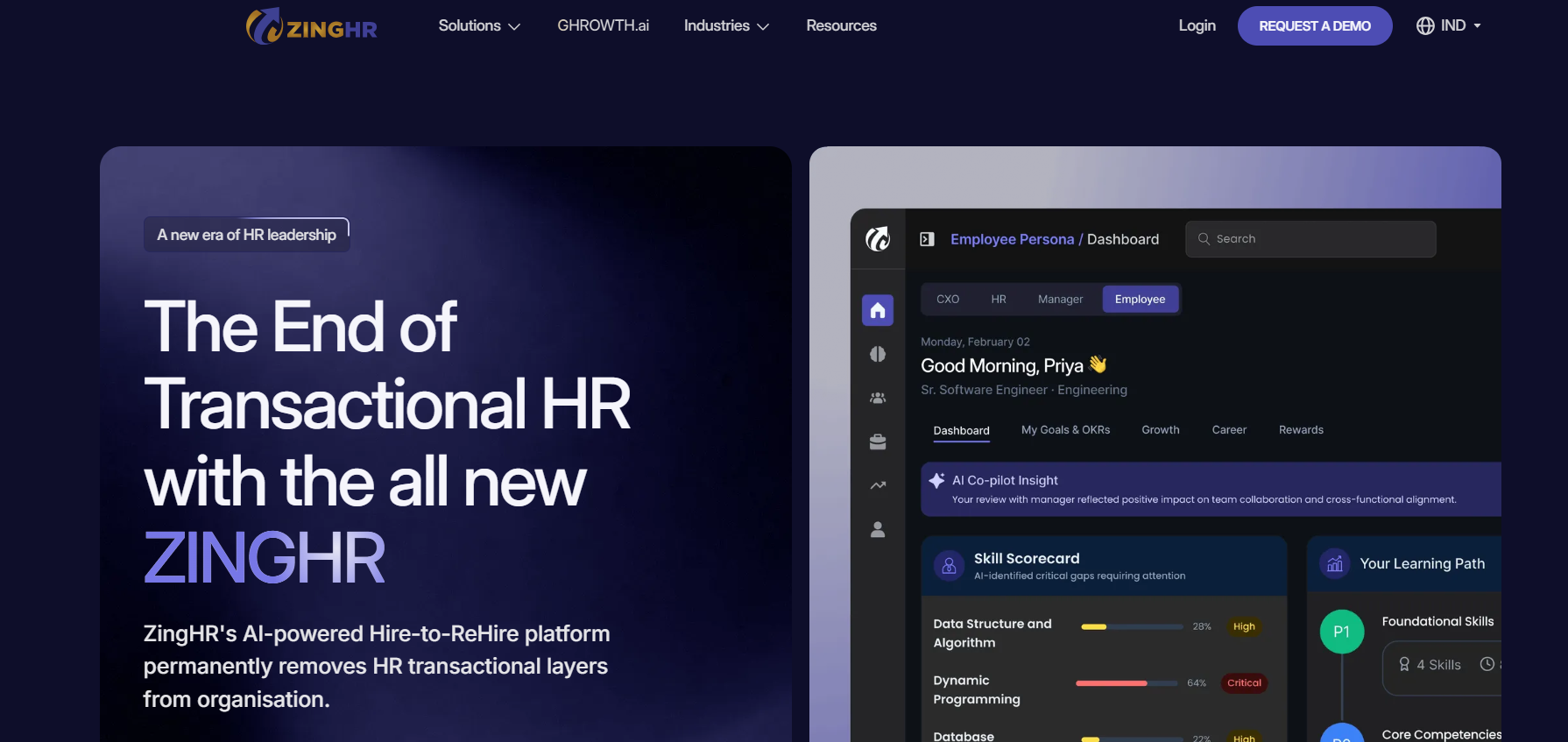Image resolution: width=1568 pixels, height=742 pixels.
Task: Click the "Core Competencies" heading
Action: click(1442, 734)
